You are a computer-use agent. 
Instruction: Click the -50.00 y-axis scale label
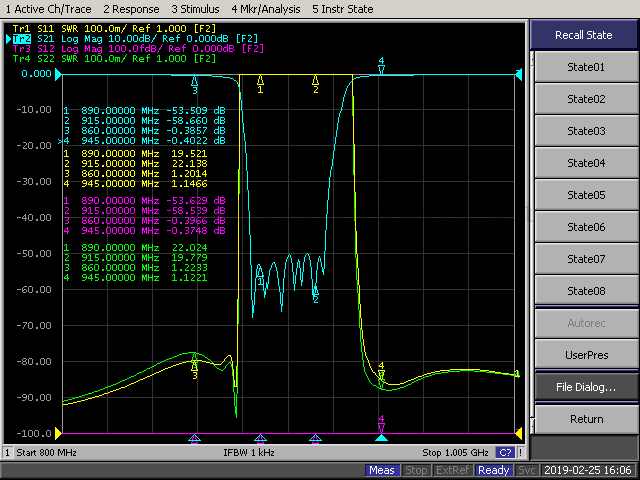[x=34, y=253]
